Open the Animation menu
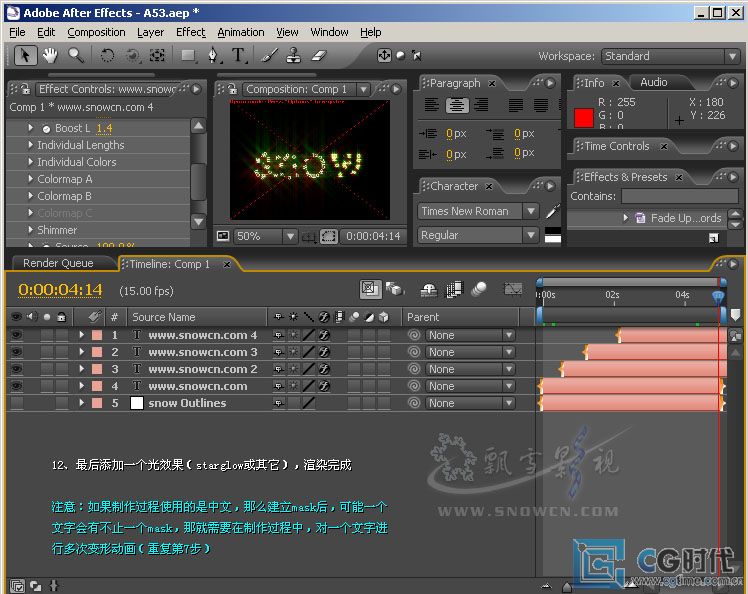This screenshot has height=594, width=748. click(241, 32)
